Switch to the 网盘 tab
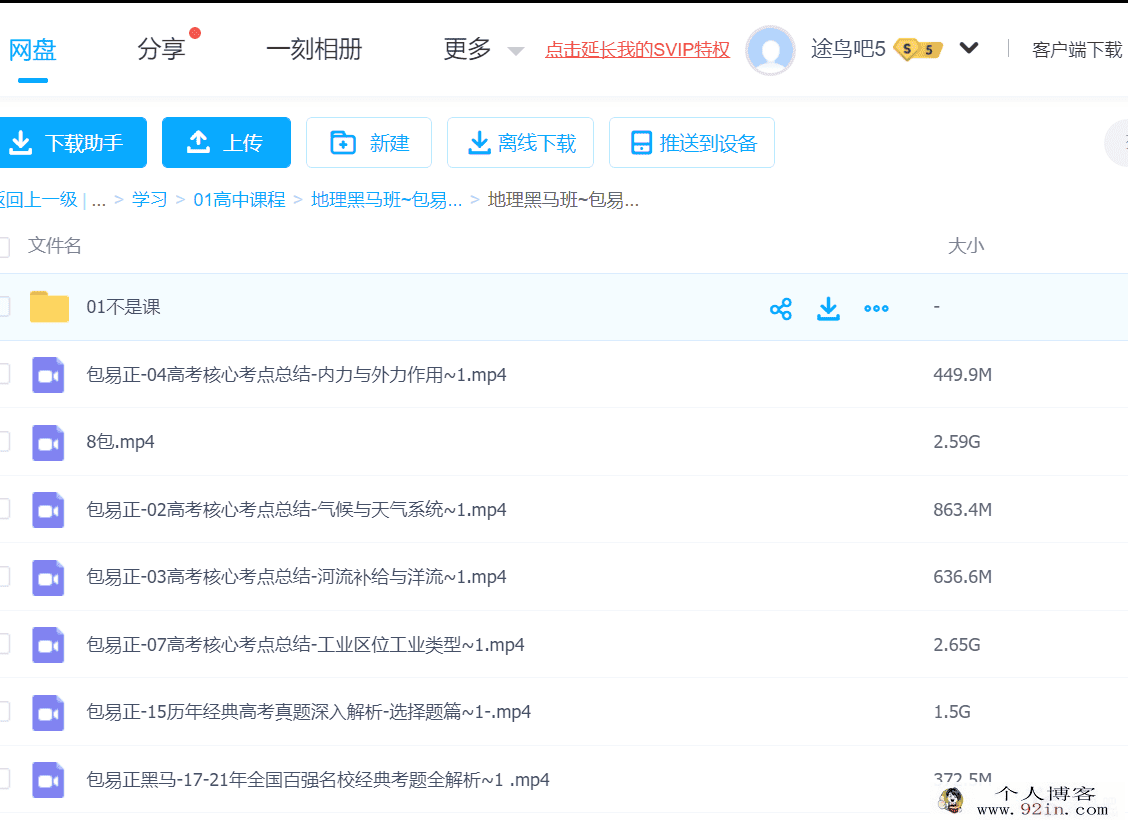Screen dimensions: 1128x823 click(32, 50)
